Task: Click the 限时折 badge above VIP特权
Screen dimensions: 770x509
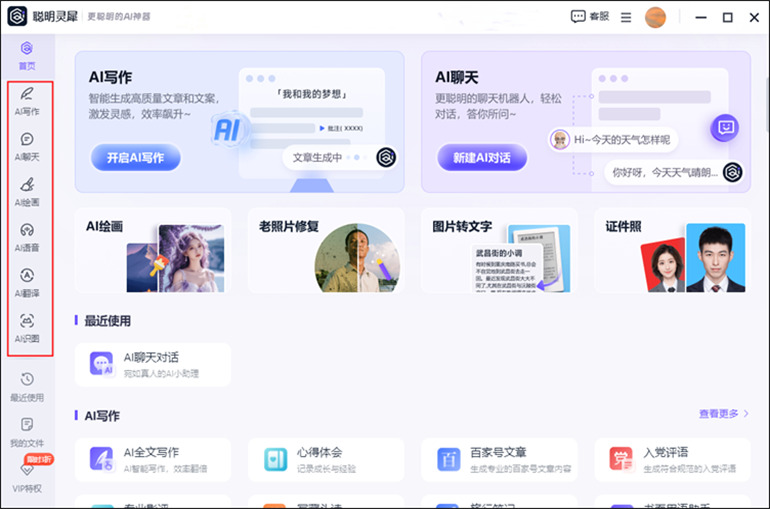Action: click(39, 459)
